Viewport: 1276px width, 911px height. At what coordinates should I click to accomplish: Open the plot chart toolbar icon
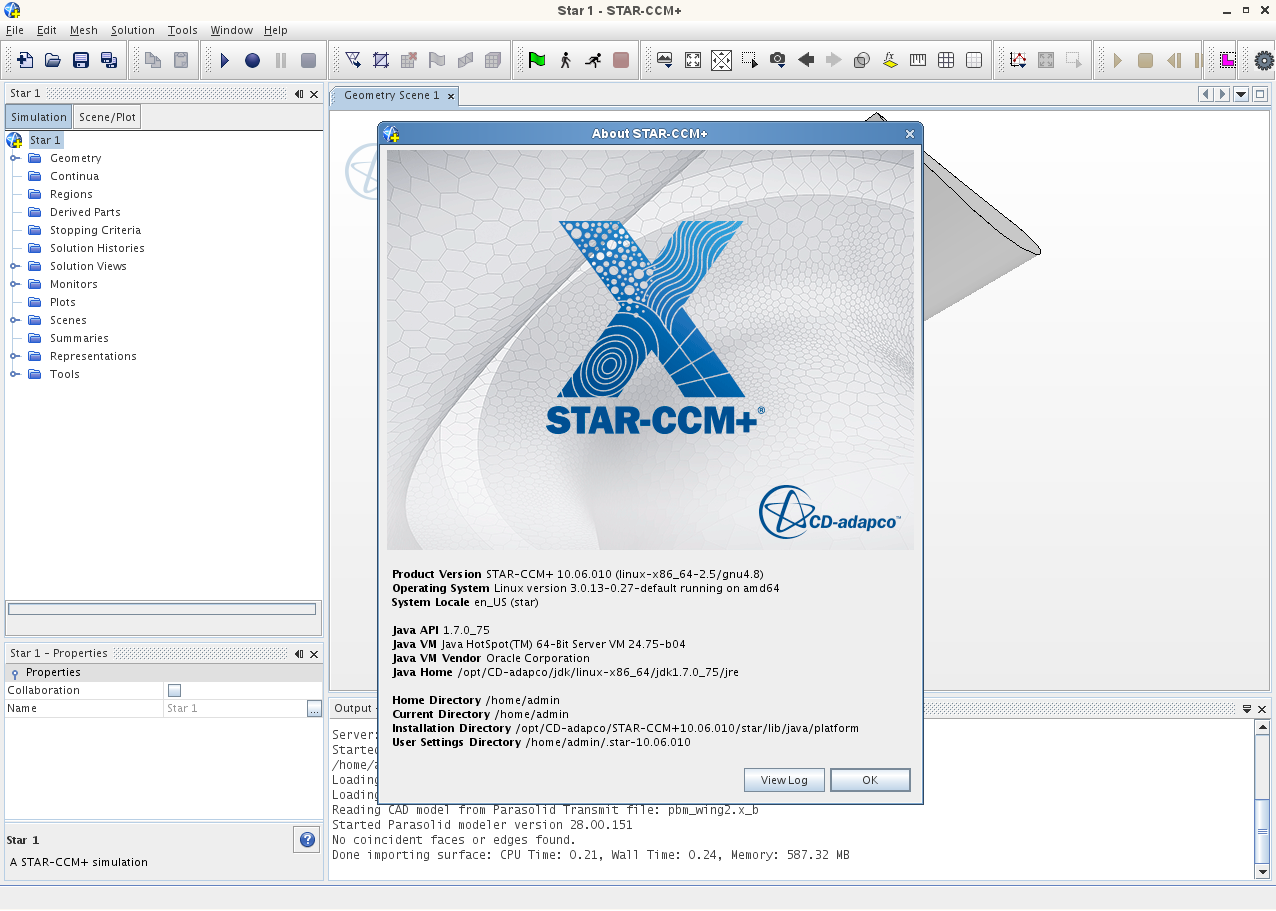pos(1018,60)
